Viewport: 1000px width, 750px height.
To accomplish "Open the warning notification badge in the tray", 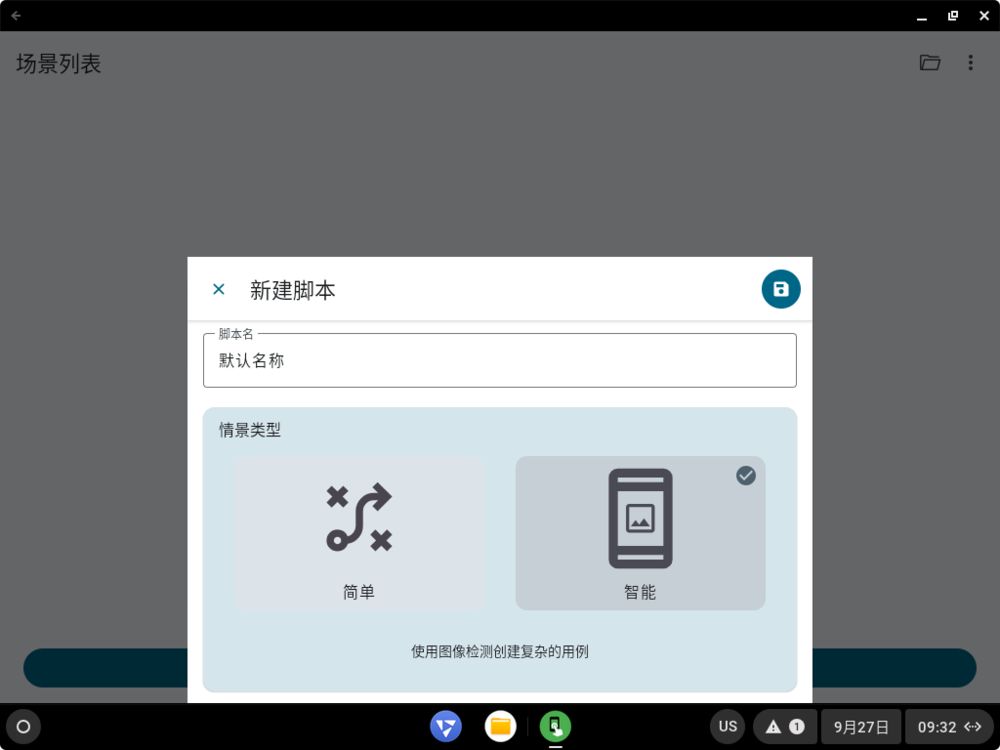I will pyautogui.click(x=785, y=727).
